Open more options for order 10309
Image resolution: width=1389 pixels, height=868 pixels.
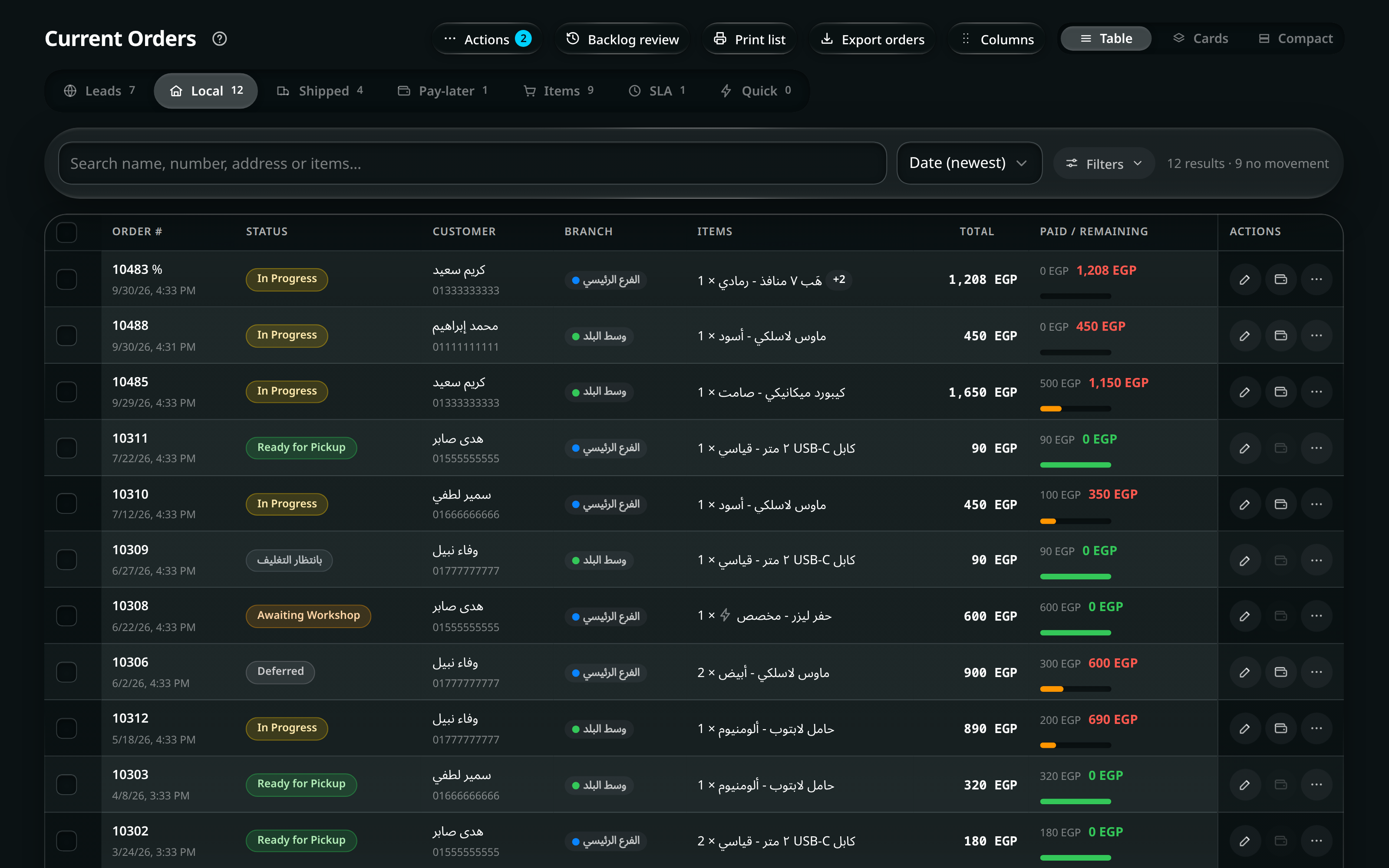pyautogui.click(x=1316, y=560)
